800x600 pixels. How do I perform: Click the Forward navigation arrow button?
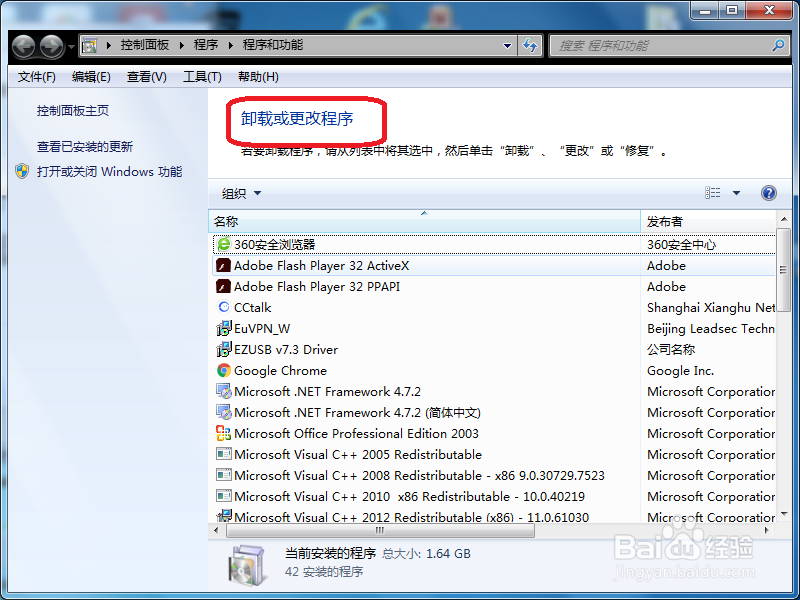tap(52, 46)
